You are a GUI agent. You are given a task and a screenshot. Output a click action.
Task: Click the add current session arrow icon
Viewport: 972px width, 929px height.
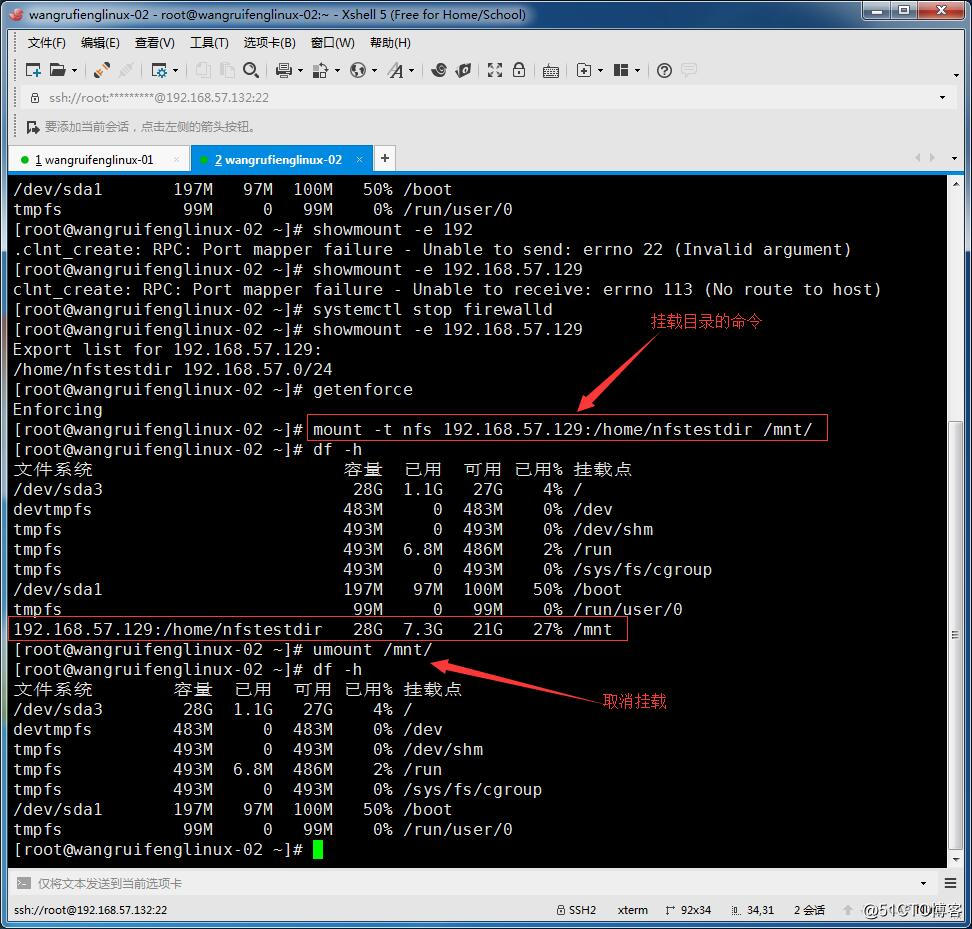coord(33,127)
